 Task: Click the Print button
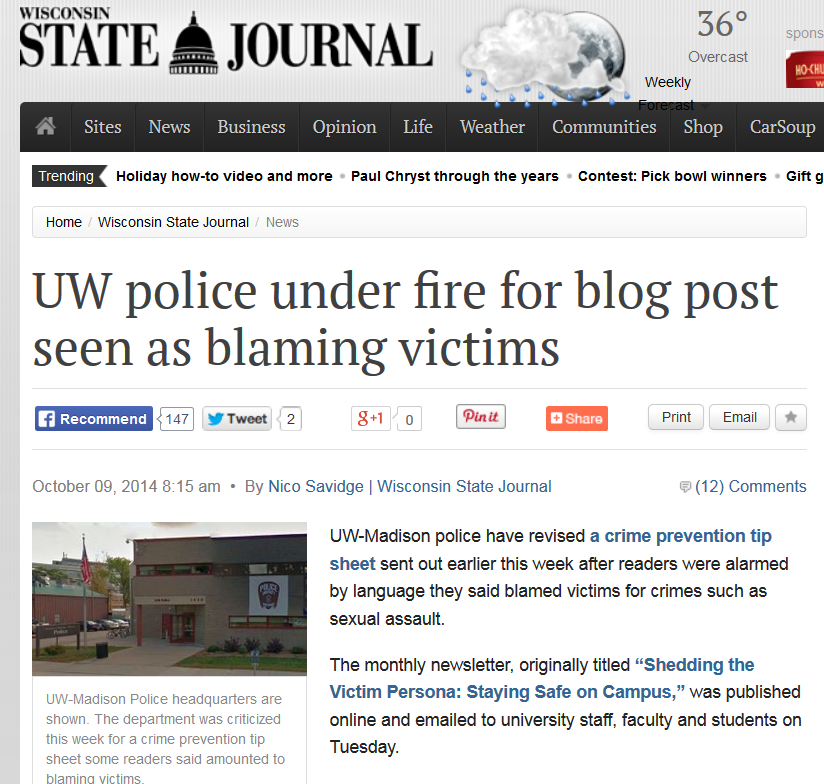[x=676, y=417]
